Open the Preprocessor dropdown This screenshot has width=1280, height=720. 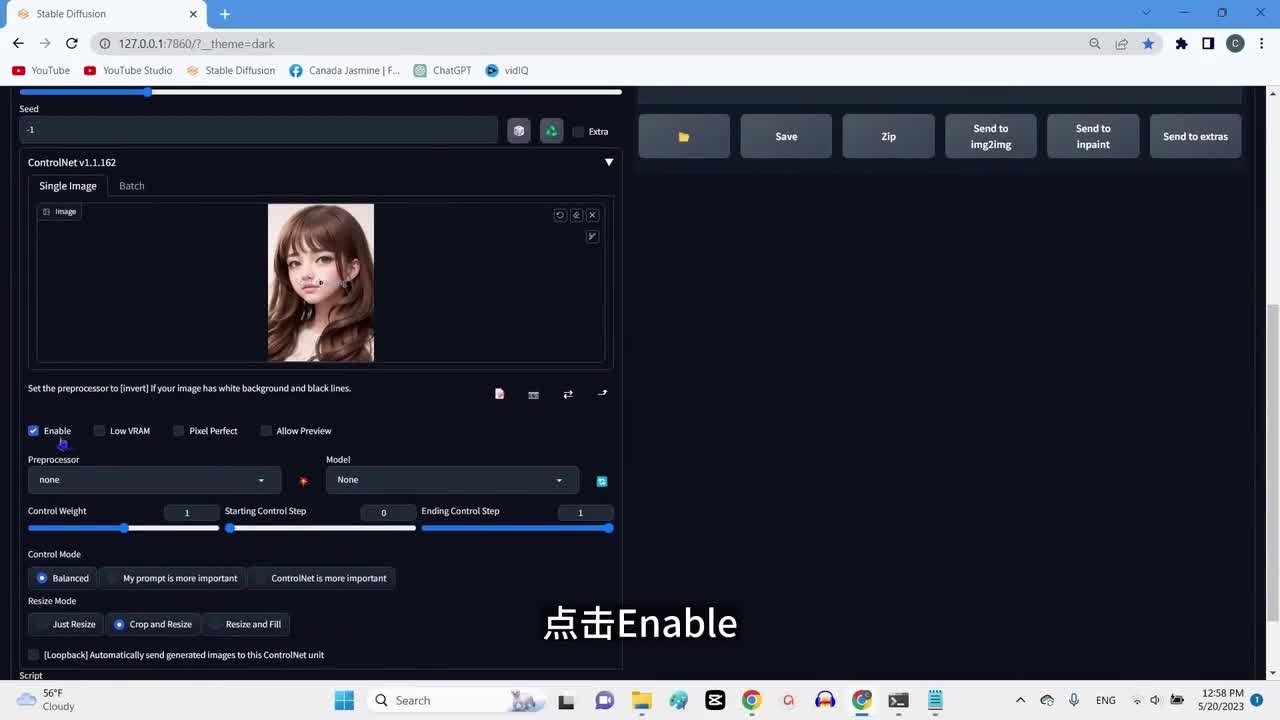pyautogui.click(x=152, y=480)
